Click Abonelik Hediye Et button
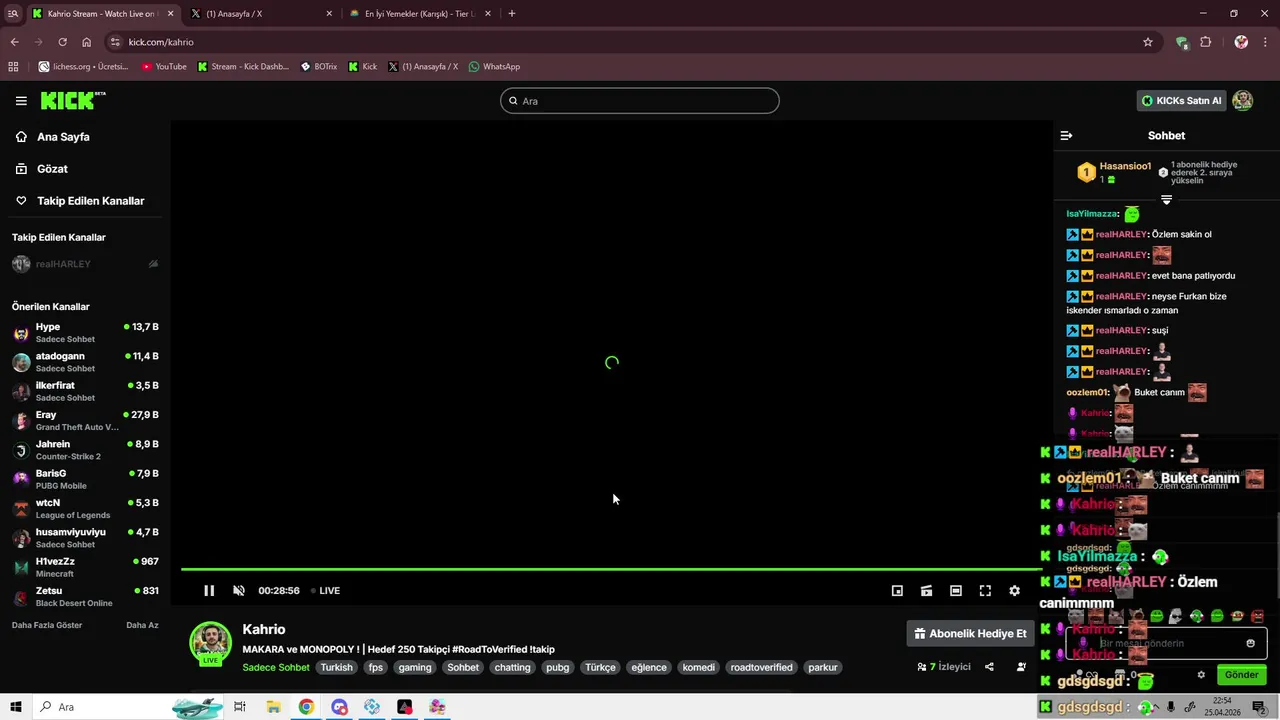1280x720 pixels. [969, 634]
